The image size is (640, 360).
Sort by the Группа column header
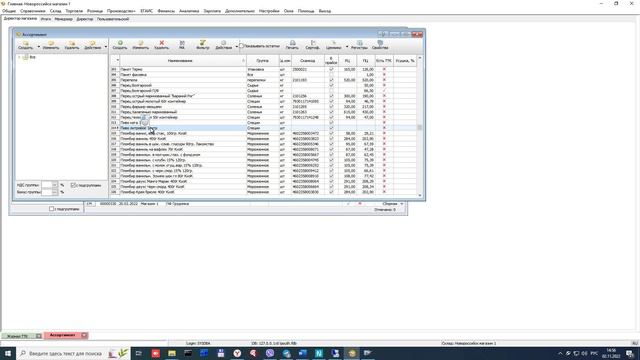(x=262, y=60)
